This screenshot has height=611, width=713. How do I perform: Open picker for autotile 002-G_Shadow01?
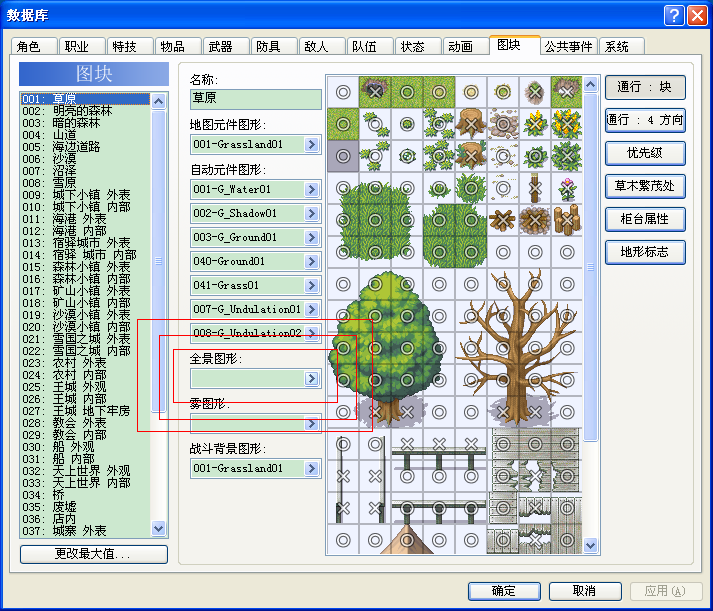(312, 213)
